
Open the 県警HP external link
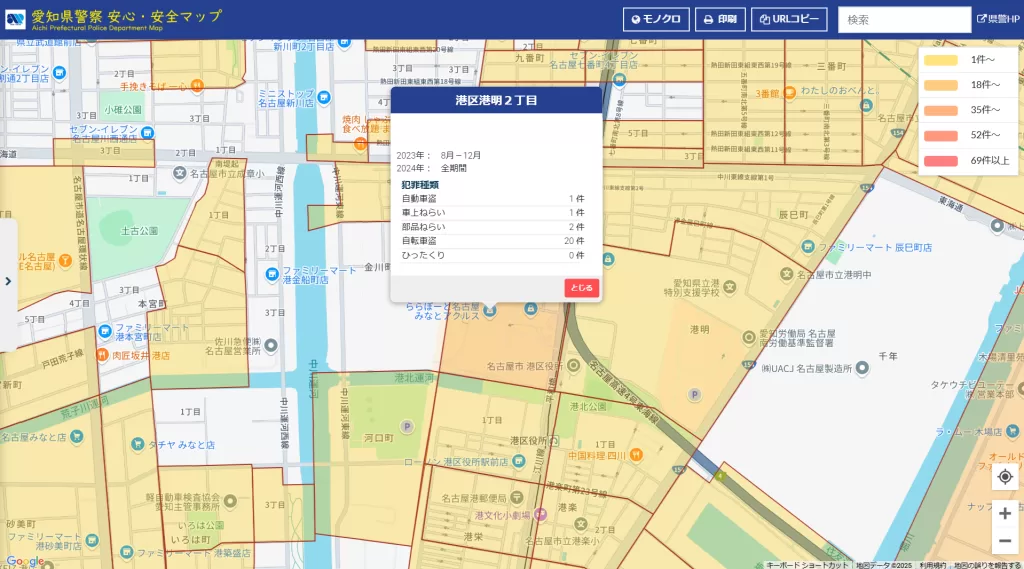[x=998, y=20]
